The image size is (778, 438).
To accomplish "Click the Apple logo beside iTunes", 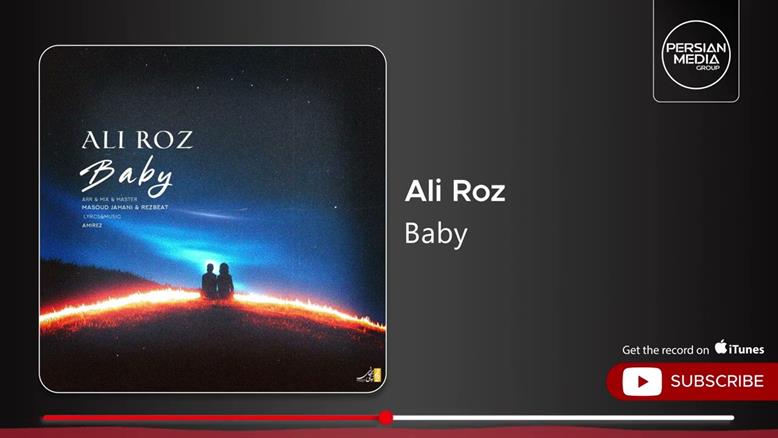I will (721, 347).
